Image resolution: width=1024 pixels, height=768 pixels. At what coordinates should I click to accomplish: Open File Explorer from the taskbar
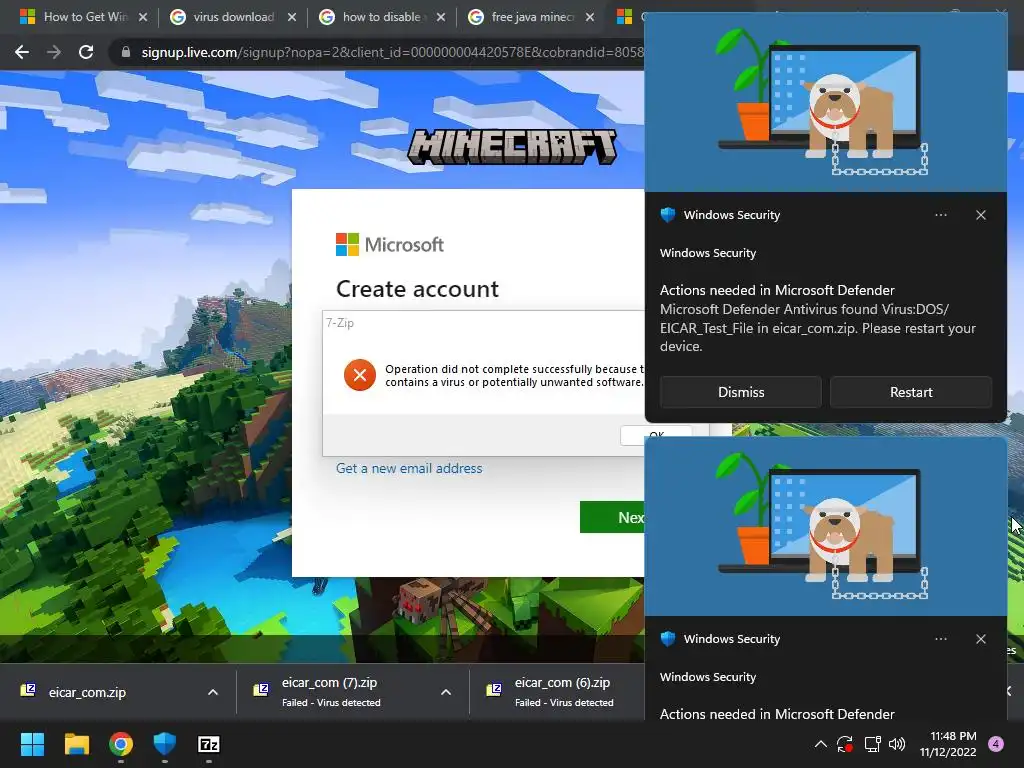pyautogui.click(x=76, y=744)
